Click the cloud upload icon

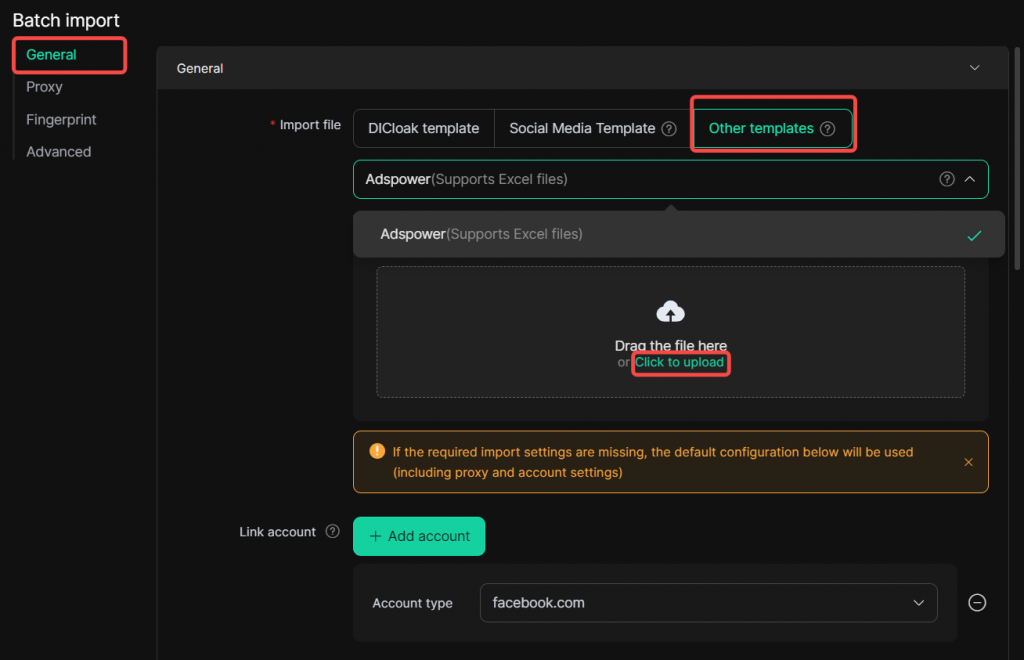(670, 312)
